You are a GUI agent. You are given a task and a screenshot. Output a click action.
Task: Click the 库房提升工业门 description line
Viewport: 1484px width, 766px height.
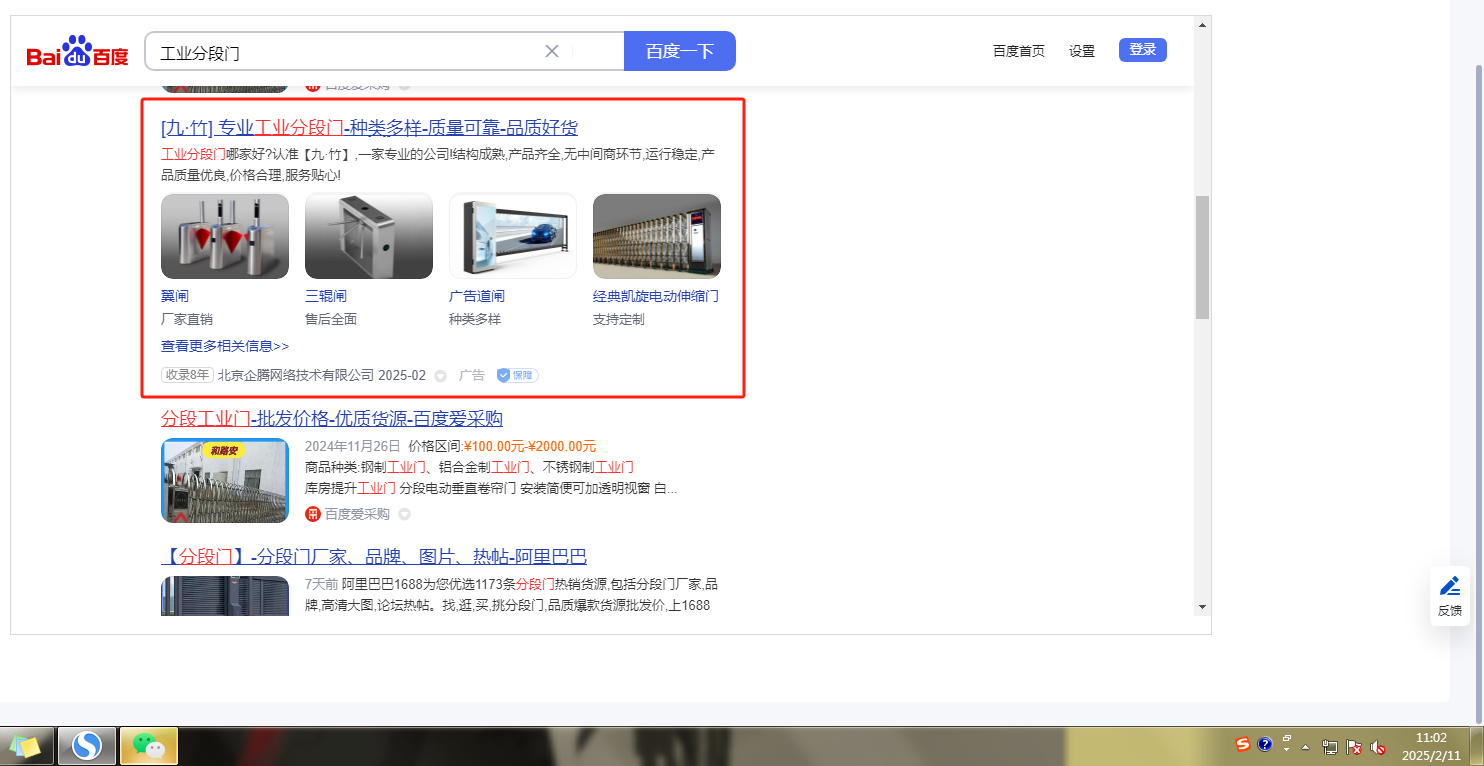tap(491, 488)
